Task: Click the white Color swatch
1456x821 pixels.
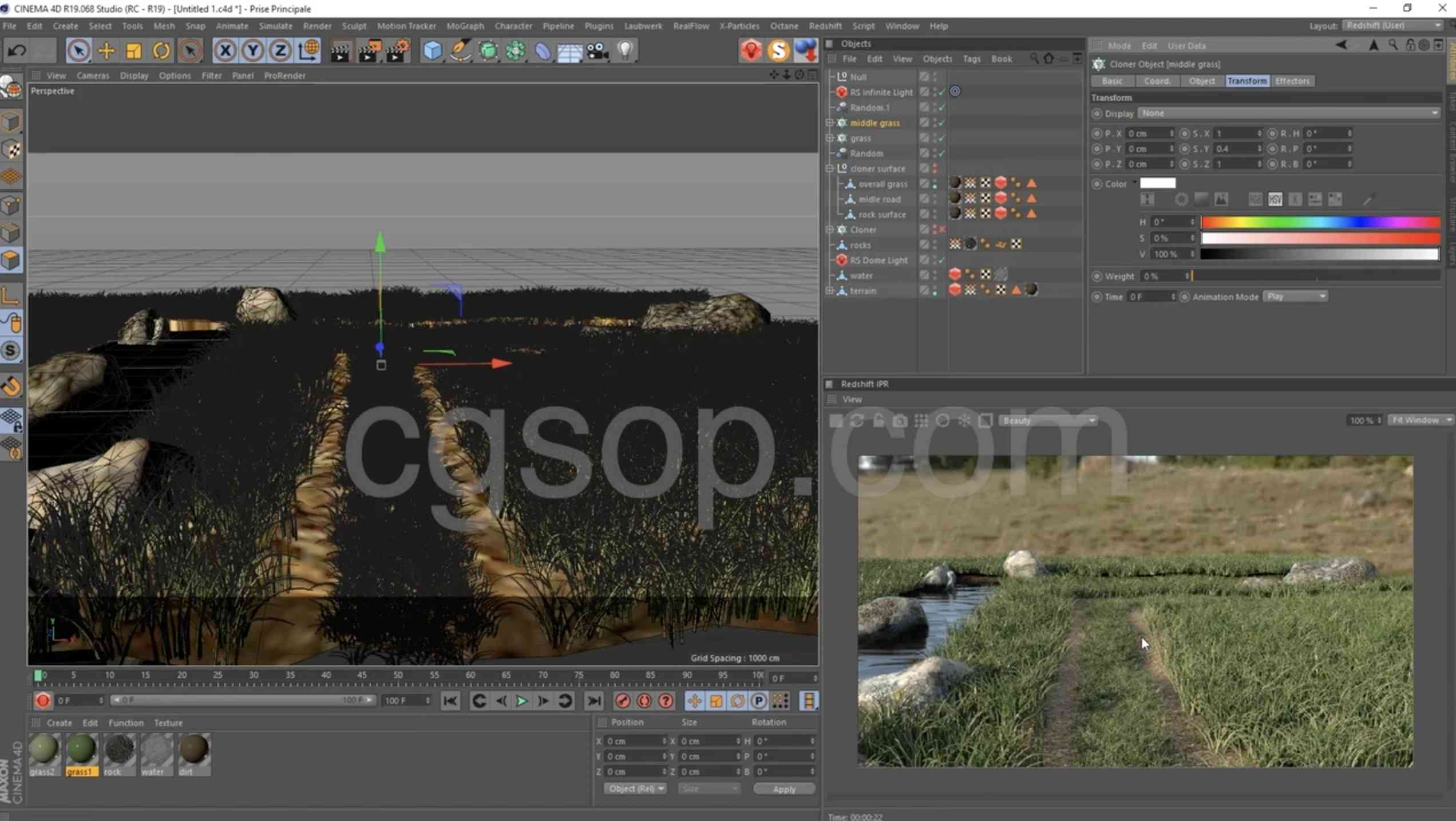Action: pos(1157,183)
